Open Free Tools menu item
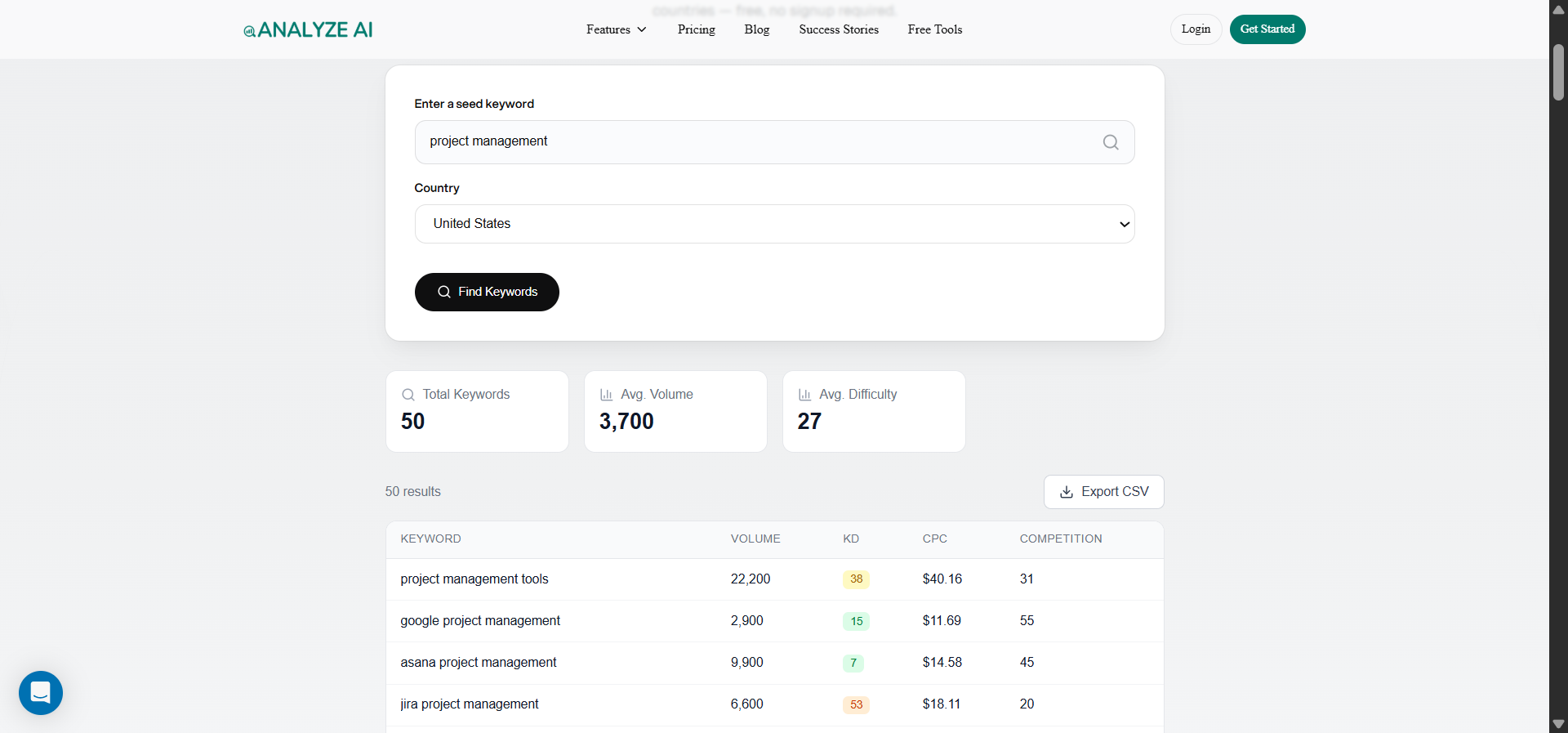The height and width of the screenshot is (733, 1568). [935, 29]
